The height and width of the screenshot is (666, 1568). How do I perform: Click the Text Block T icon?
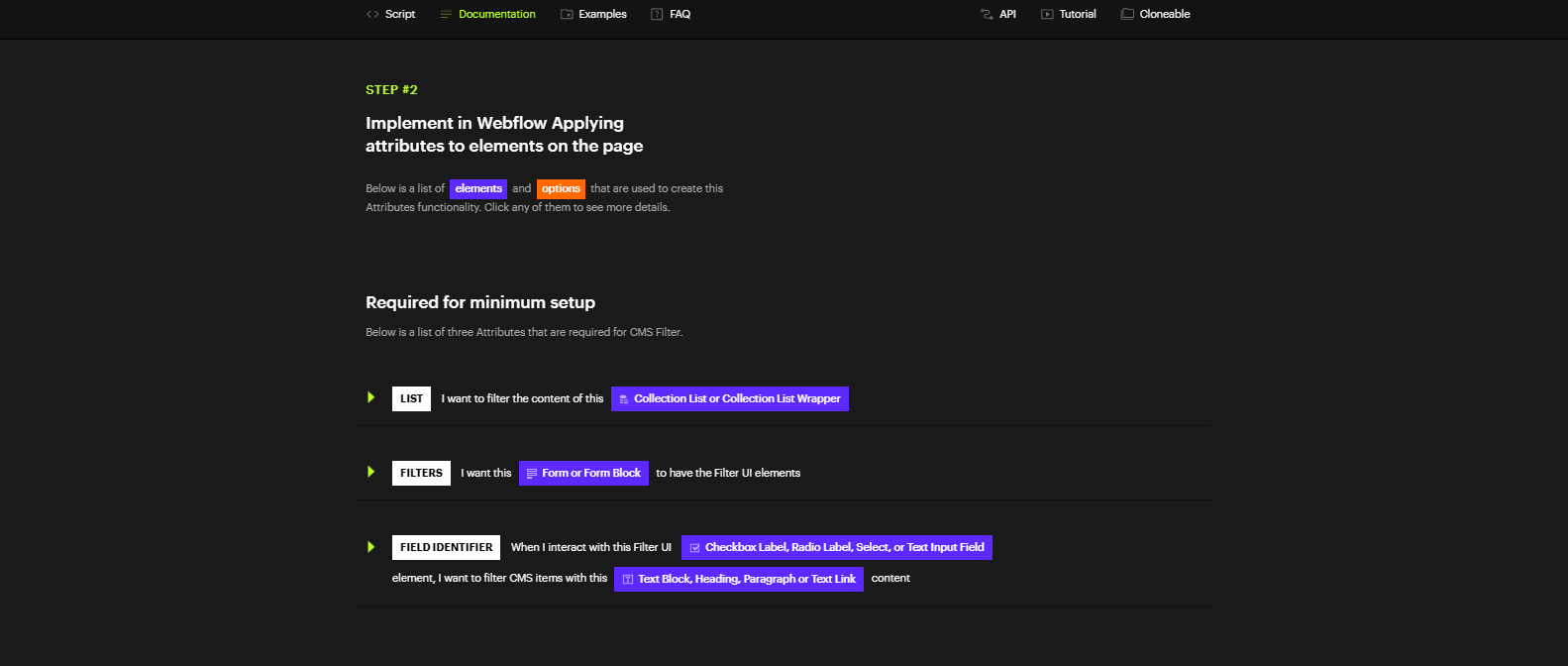click(627, 579)
